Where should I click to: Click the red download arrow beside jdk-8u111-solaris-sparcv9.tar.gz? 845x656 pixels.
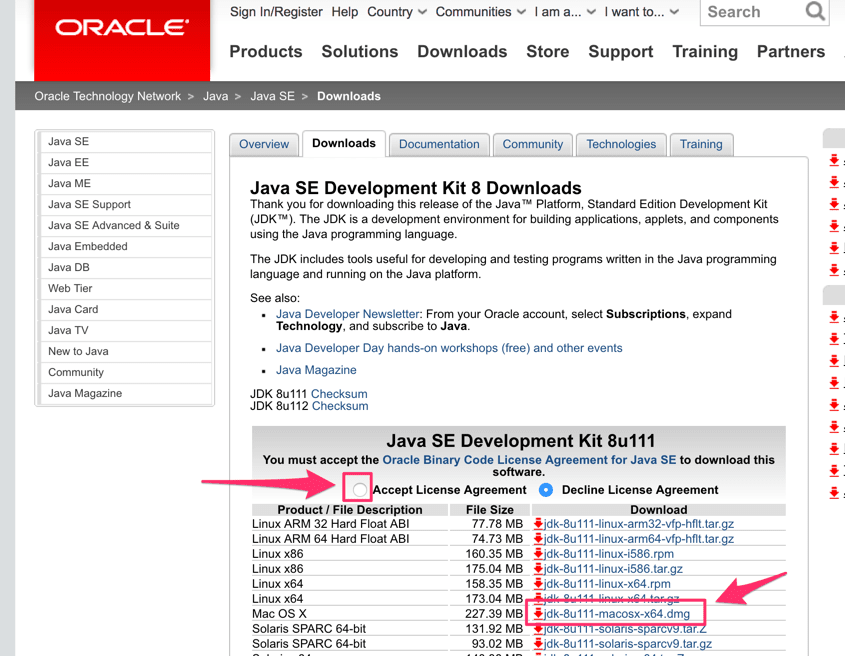pos(538,644)
